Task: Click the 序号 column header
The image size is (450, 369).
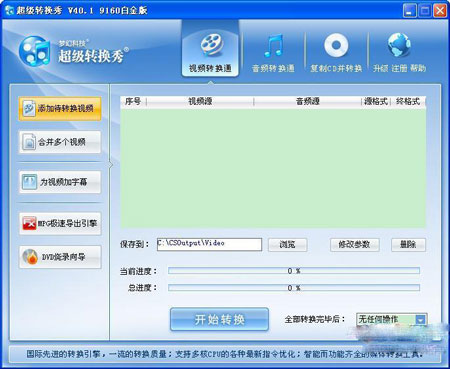Action: pos(133,101)
